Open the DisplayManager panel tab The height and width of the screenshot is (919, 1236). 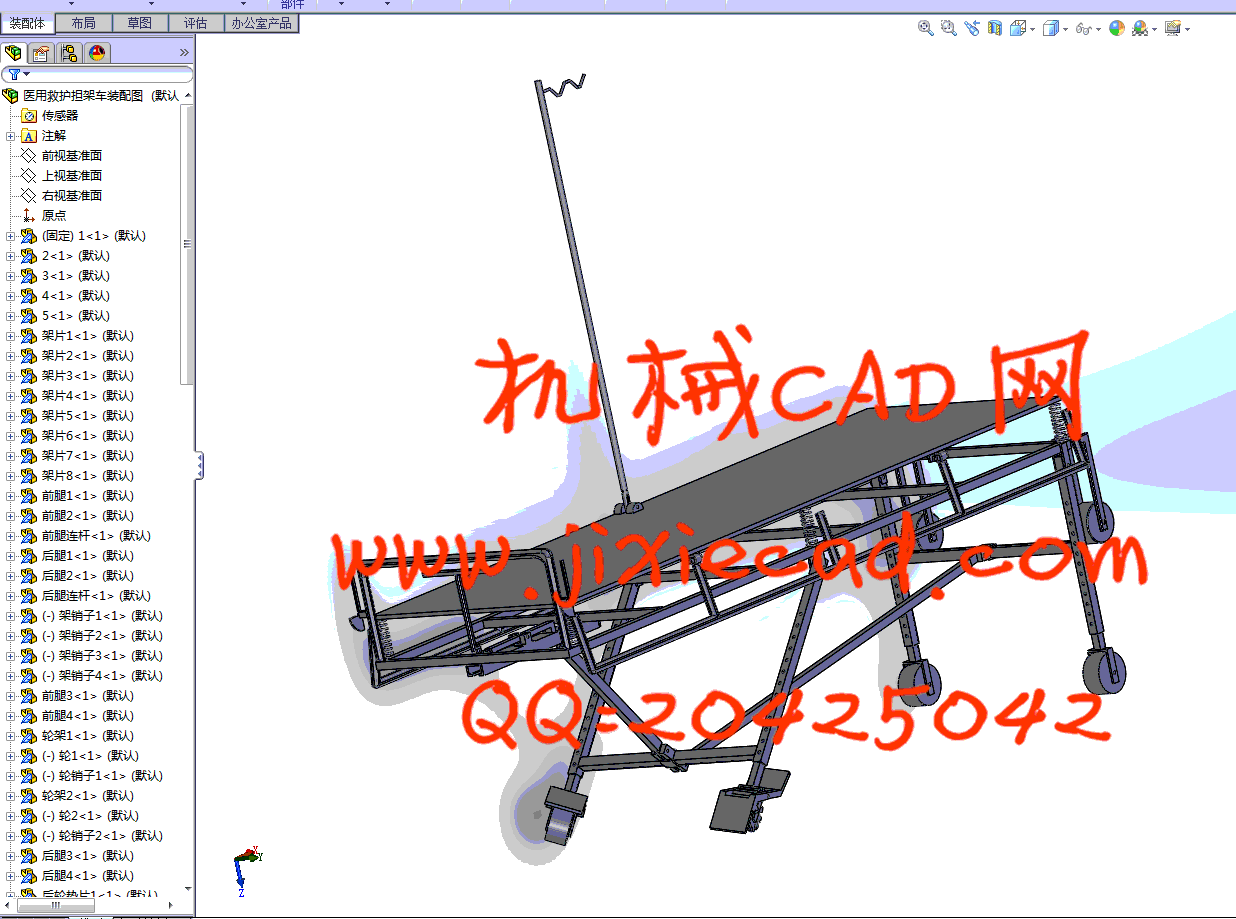coord(97,53)
